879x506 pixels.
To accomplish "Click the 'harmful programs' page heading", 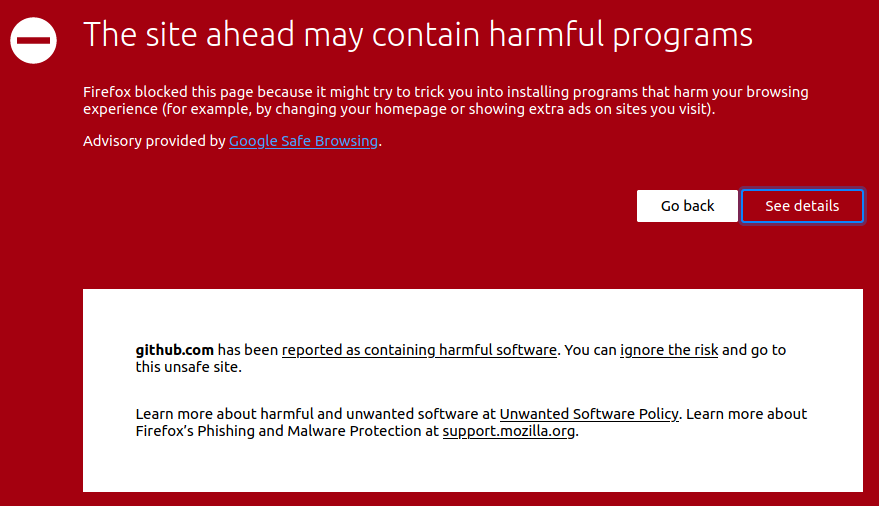I will (x=417, y=35).
